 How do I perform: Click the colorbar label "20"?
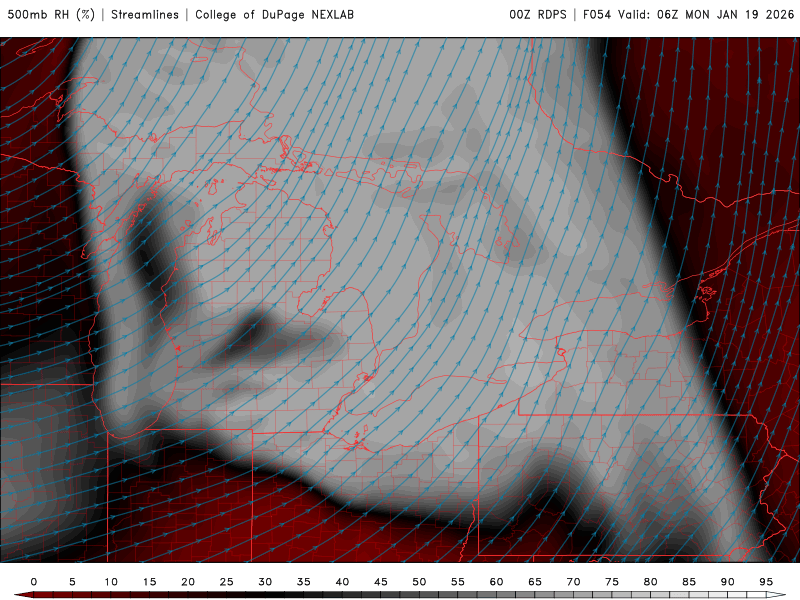tap(188, 582)
